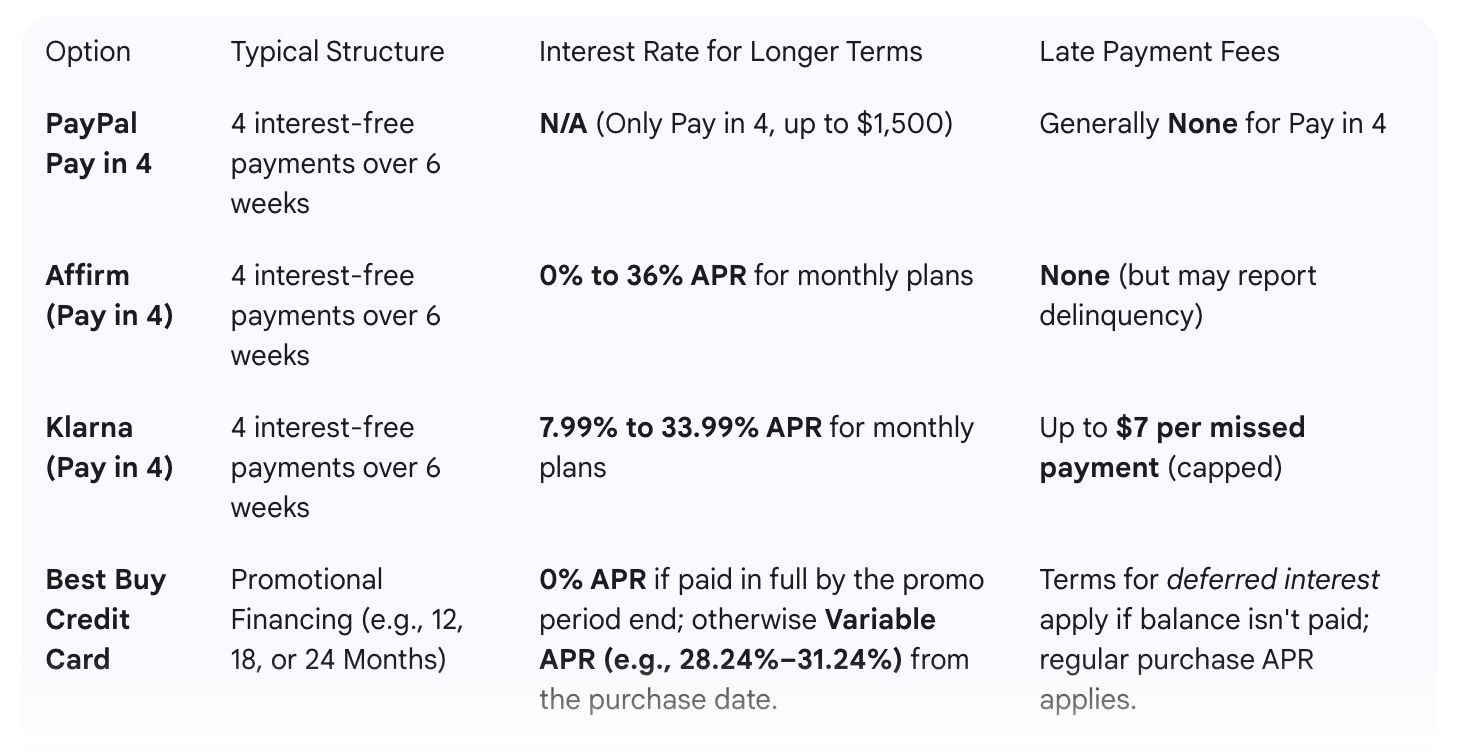Screen dimensions: 1460x752
Task: Click the "Typical Structure" column header
Action: (x=337, y=52)
